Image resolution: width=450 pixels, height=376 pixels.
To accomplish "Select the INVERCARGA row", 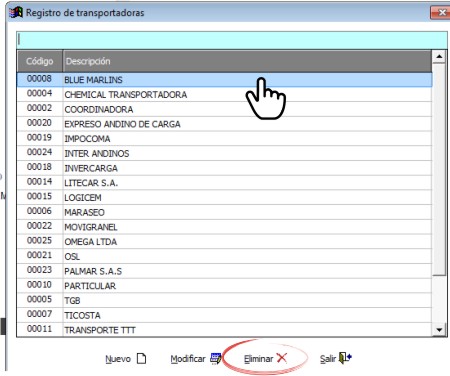I will click(x=224, y=168).
